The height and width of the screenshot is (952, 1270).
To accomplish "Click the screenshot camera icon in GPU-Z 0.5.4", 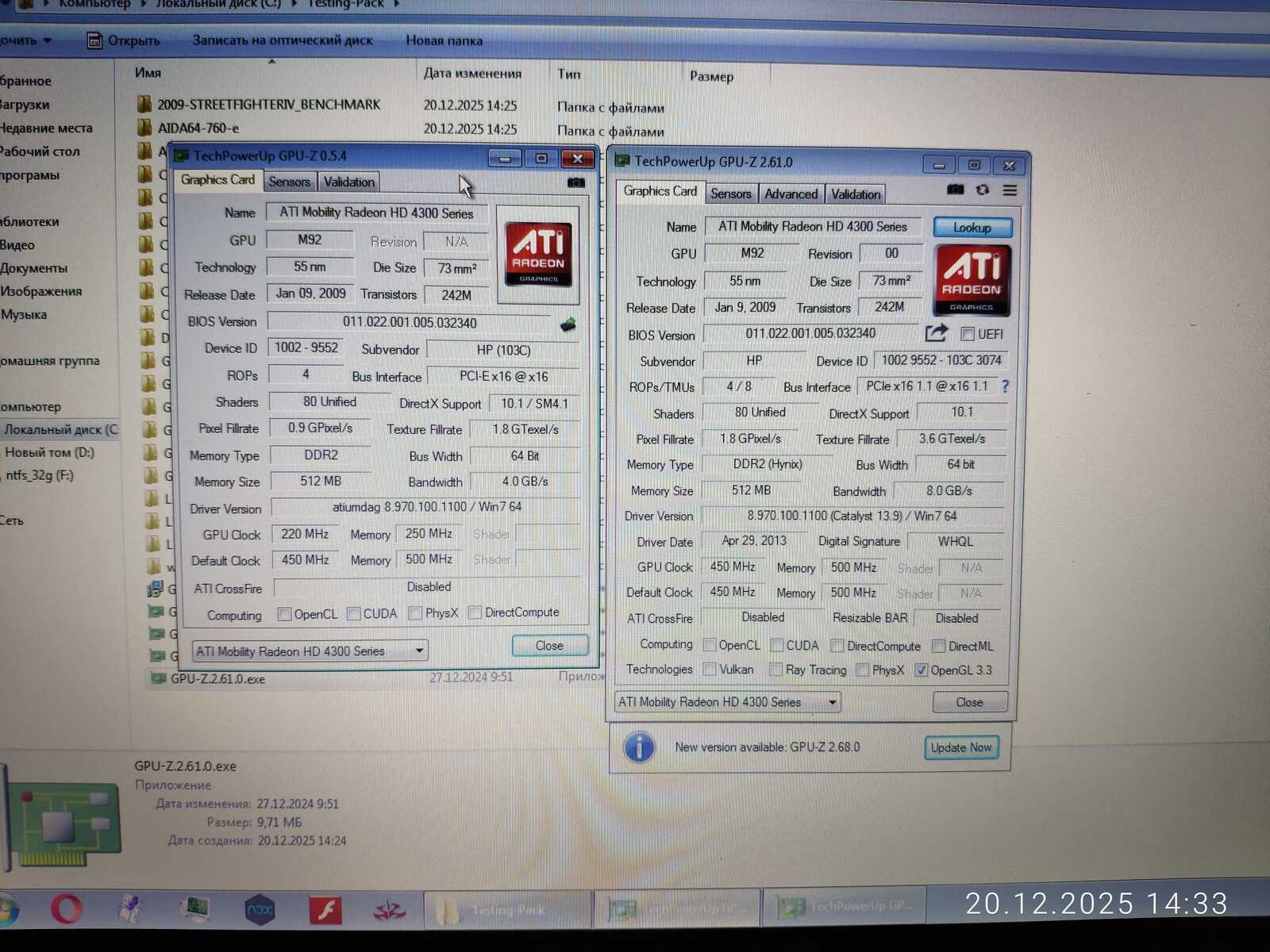I will tap(576, 182).
